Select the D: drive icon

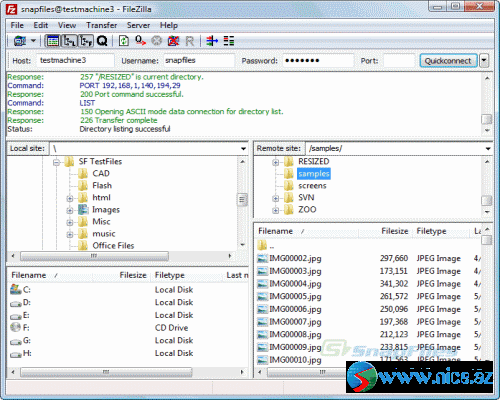coord(16,303)
